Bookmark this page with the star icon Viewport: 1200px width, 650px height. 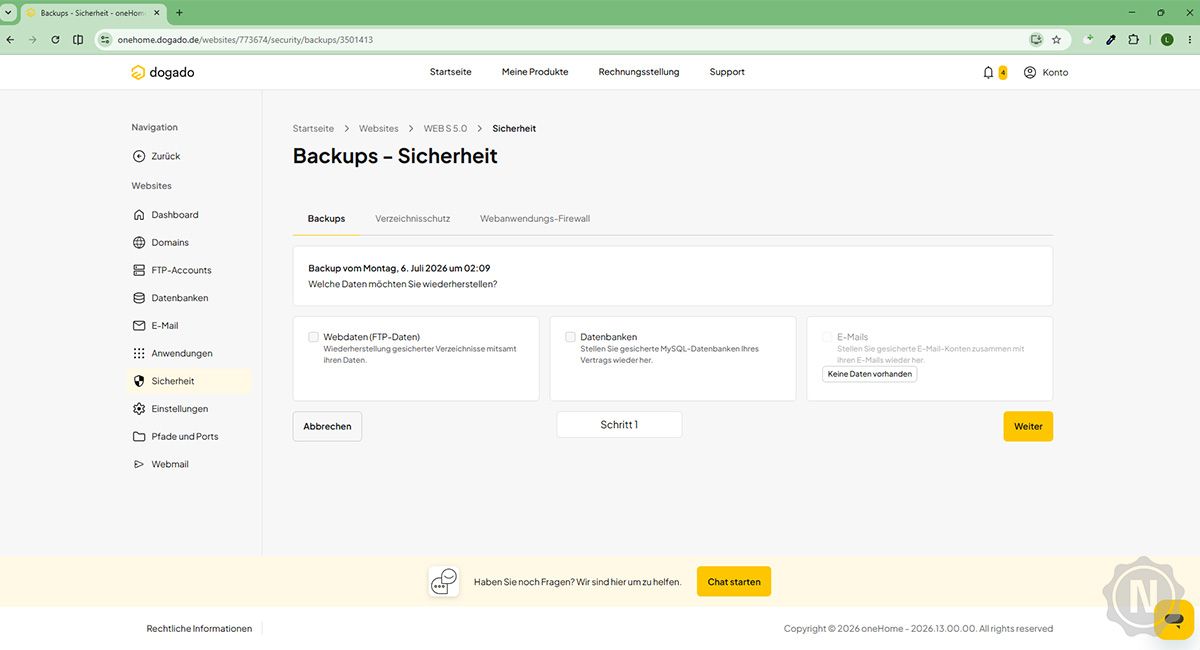point(1056,39)
